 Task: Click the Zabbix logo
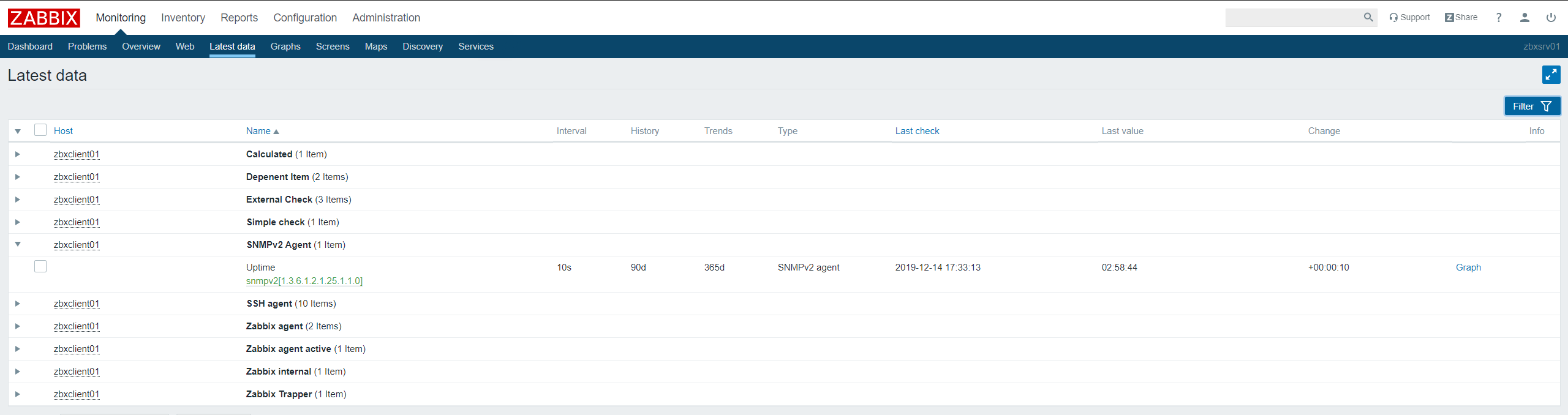[43, 18]
